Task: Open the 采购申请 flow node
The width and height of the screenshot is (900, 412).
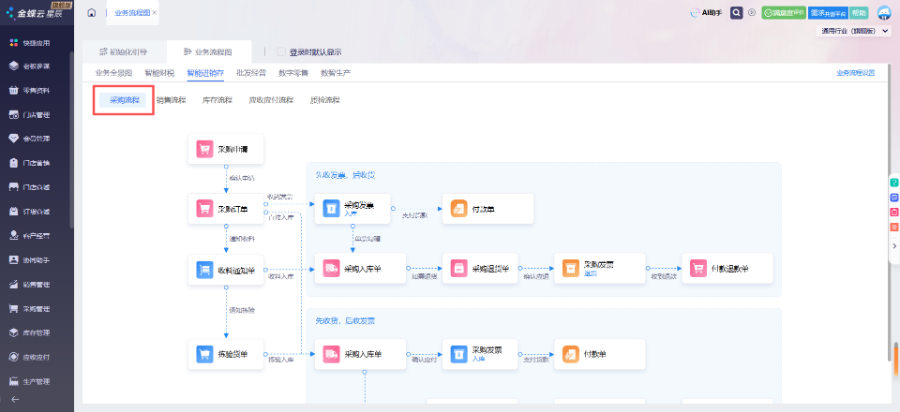Action: point(226,150)
